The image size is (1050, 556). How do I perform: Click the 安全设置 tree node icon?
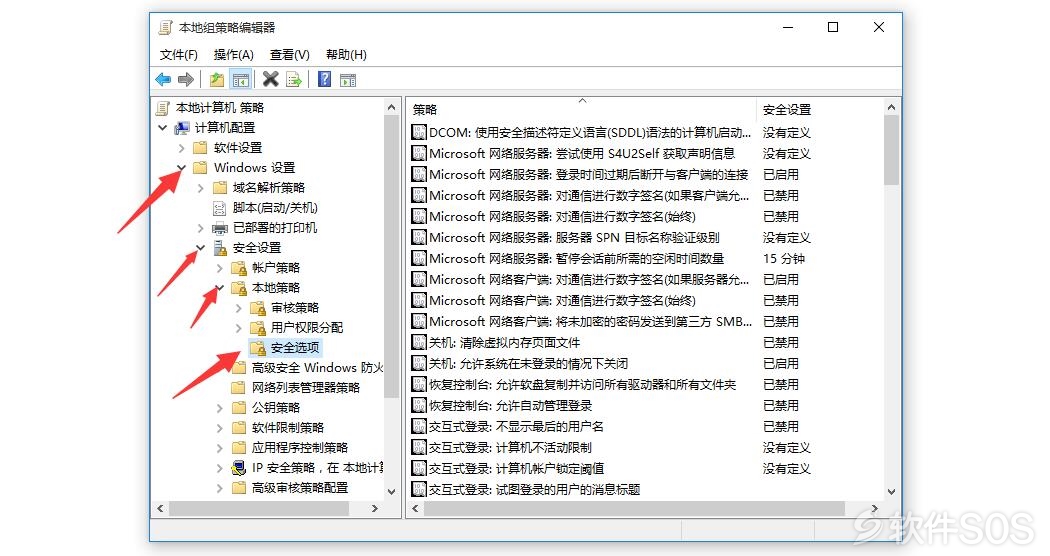(220, 248)
